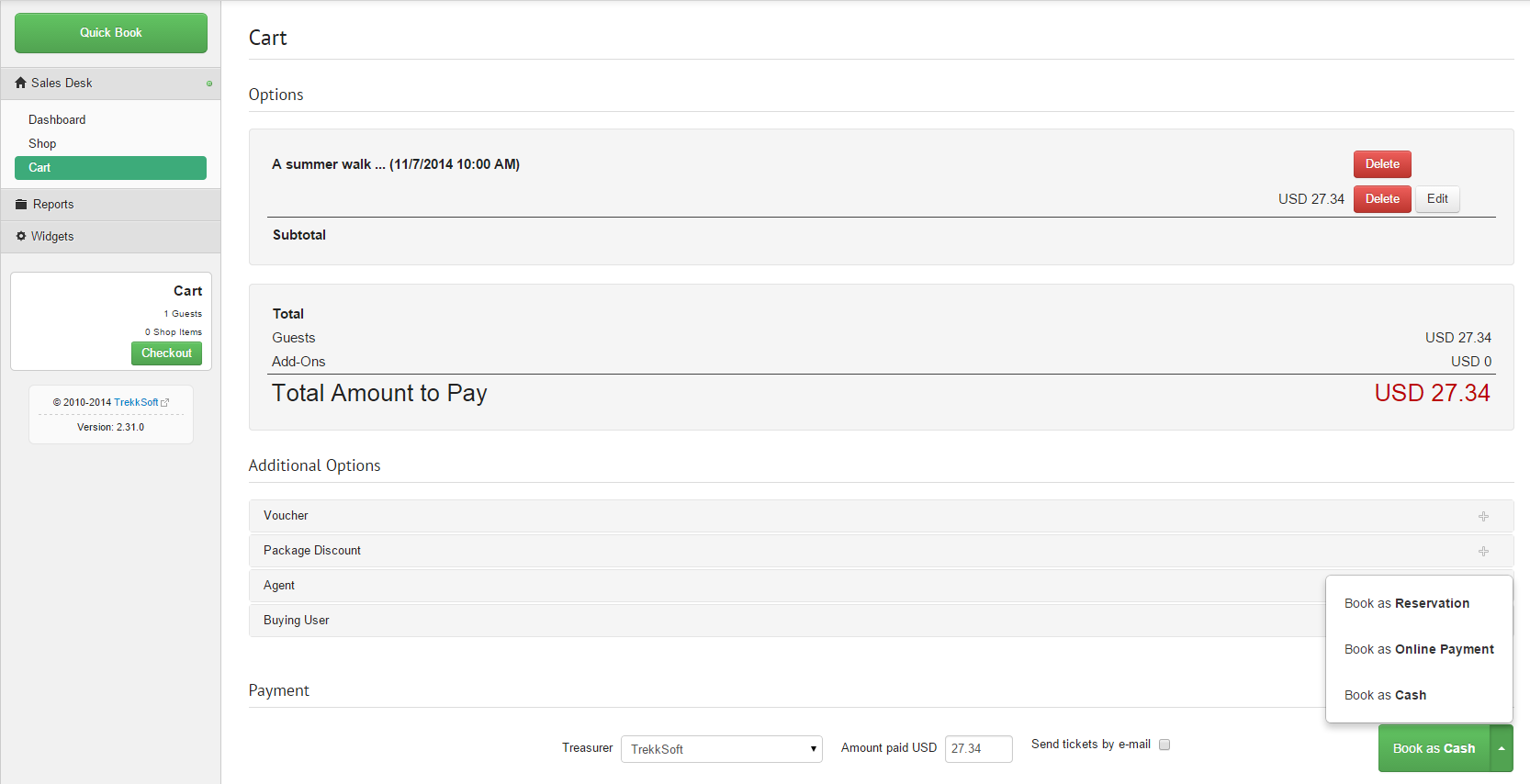The width and height of the screenshot is (1530, 784).
Task: Toggle the caret beside Book as Cash
Action: [x=1502, y=748]
